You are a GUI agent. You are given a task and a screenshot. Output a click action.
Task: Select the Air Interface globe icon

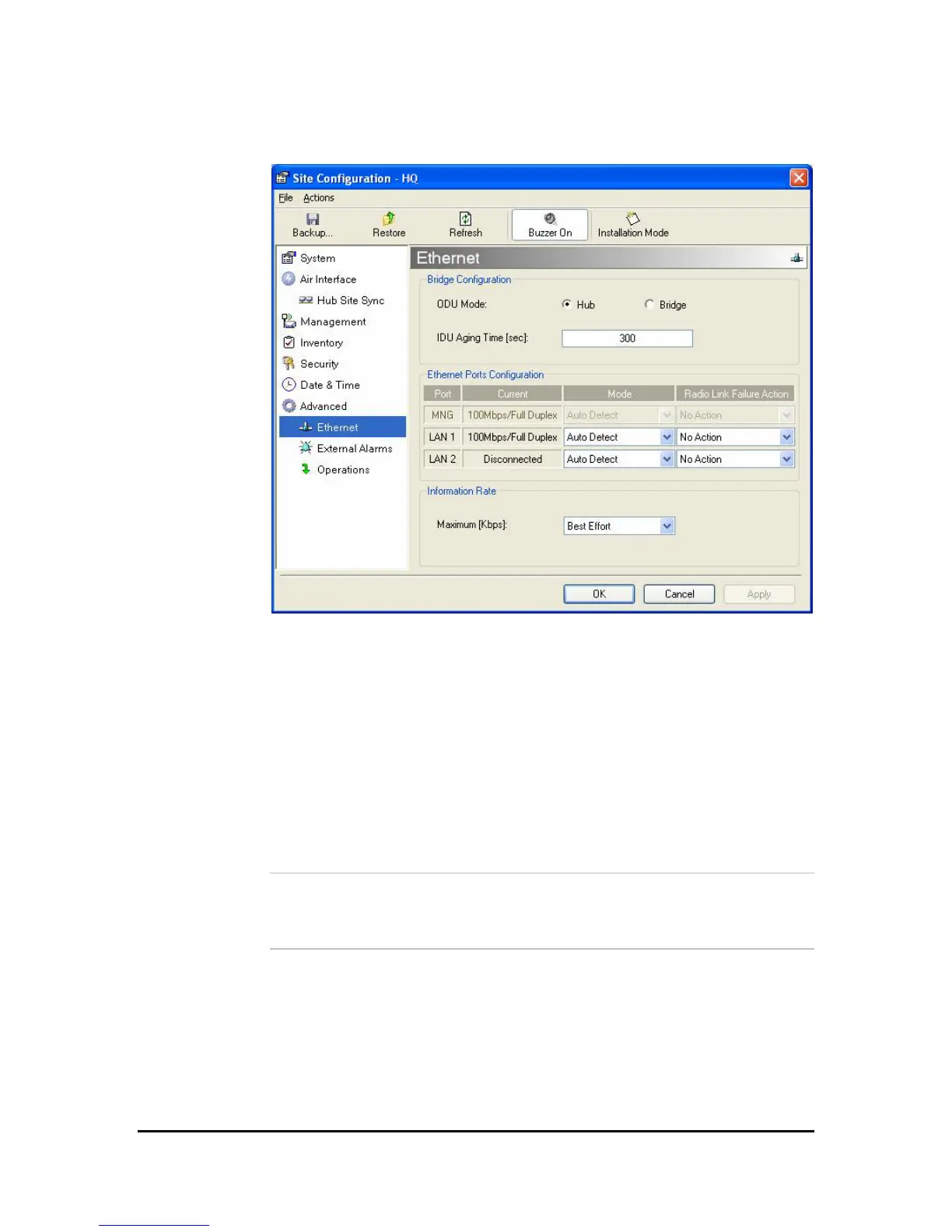(289, 278)
